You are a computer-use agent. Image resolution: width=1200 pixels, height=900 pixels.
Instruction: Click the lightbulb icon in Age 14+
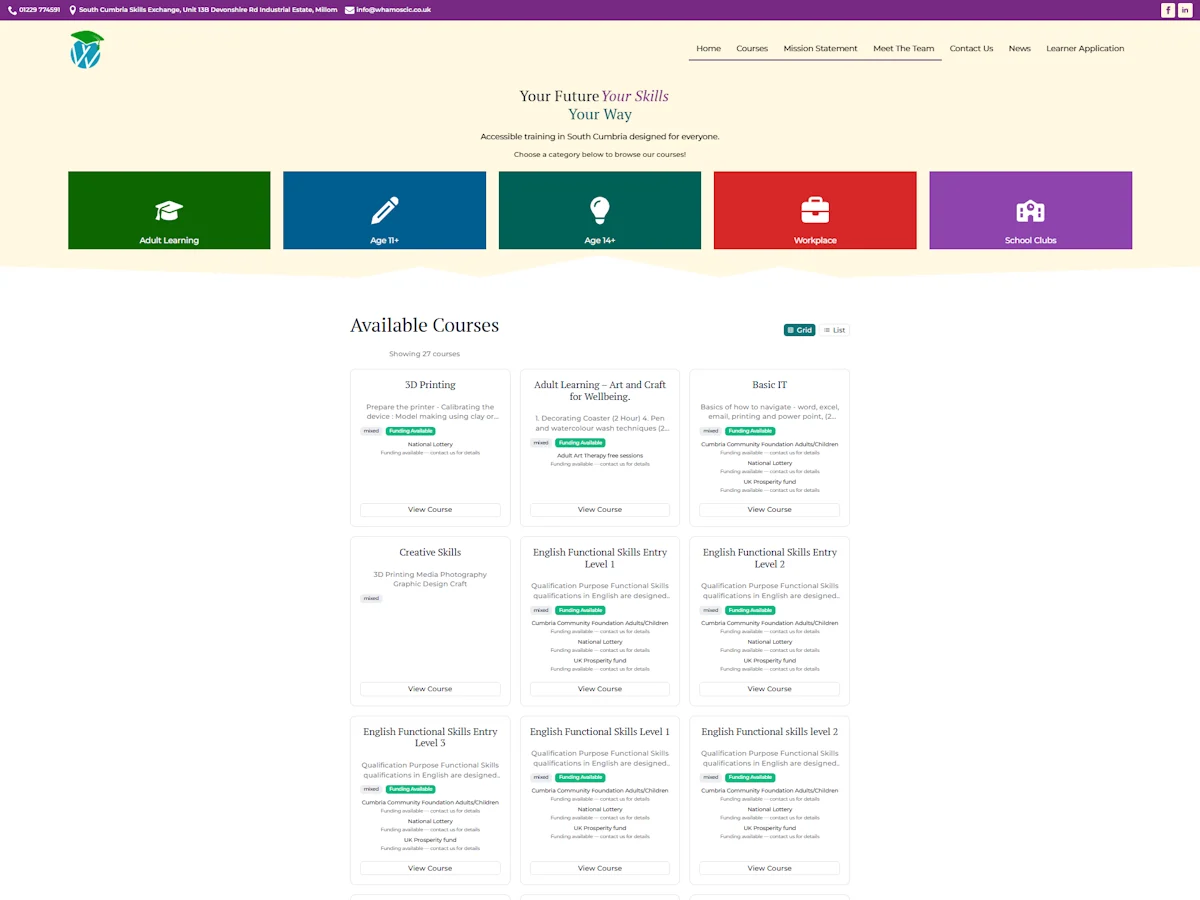point(600,210)
